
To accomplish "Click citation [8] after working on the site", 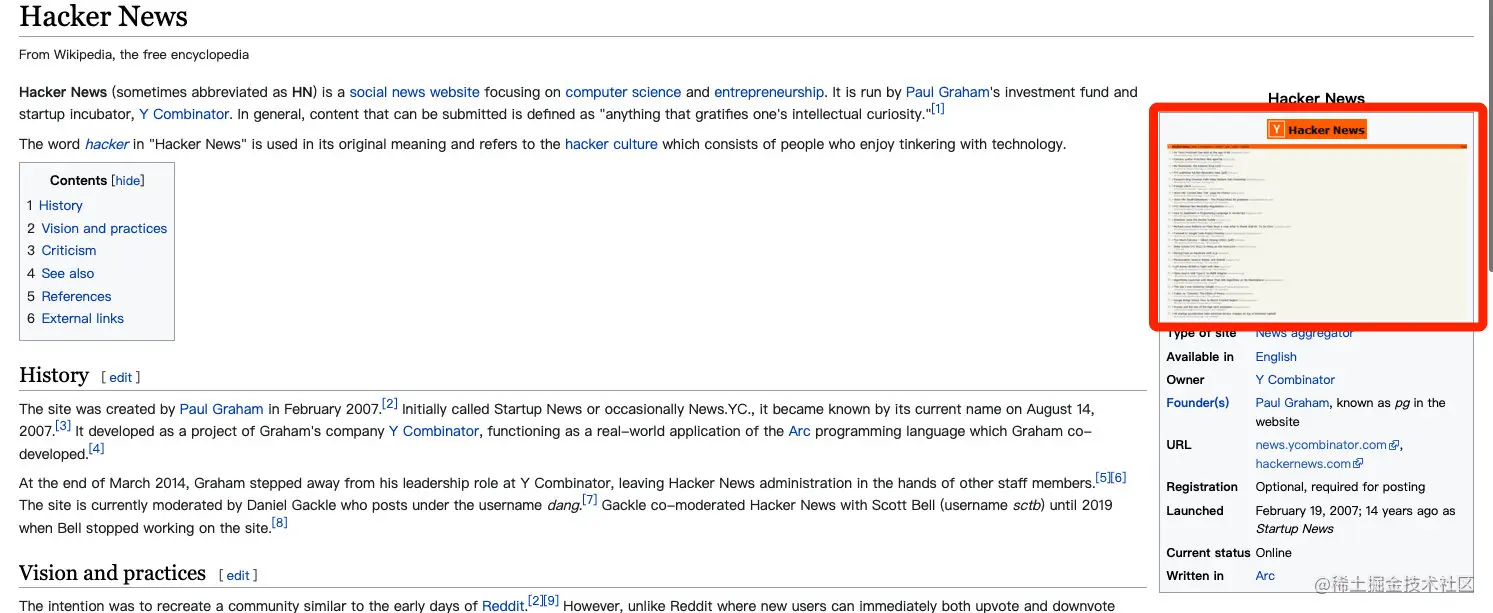I will pos(280,522).
